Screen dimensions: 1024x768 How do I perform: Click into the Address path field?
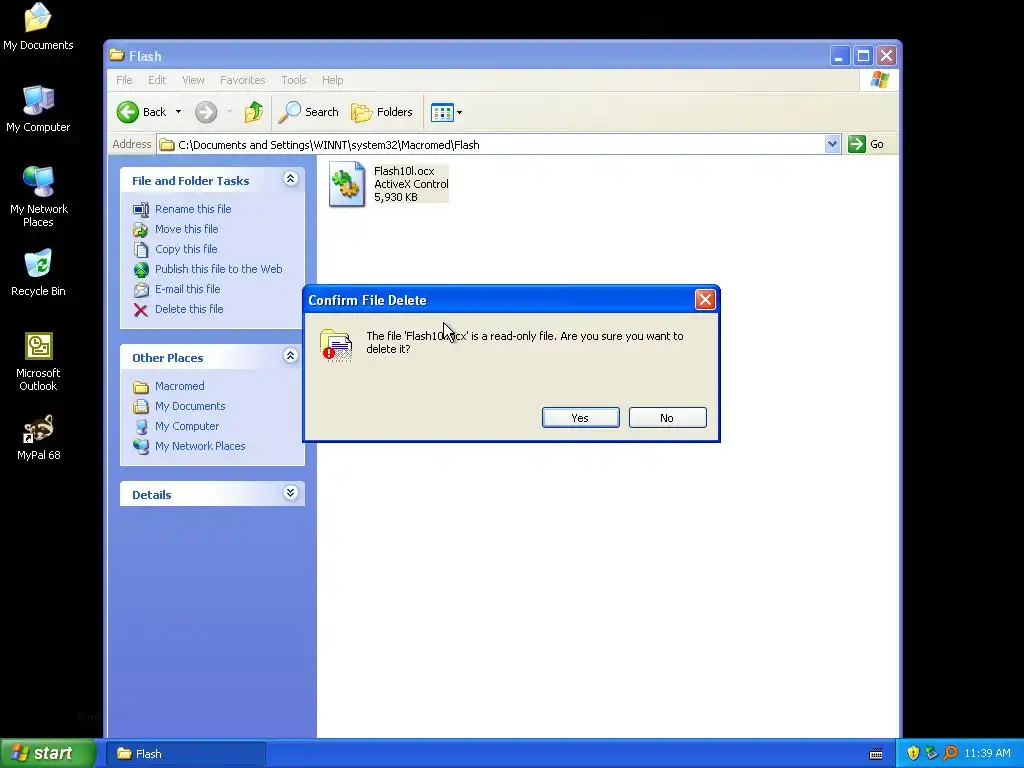[490, 144]
